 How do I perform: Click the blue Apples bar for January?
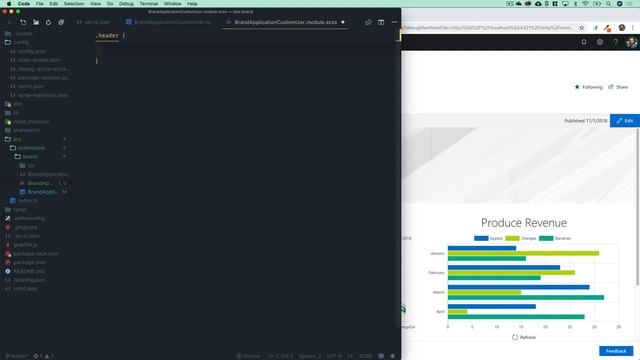(482, 248)
